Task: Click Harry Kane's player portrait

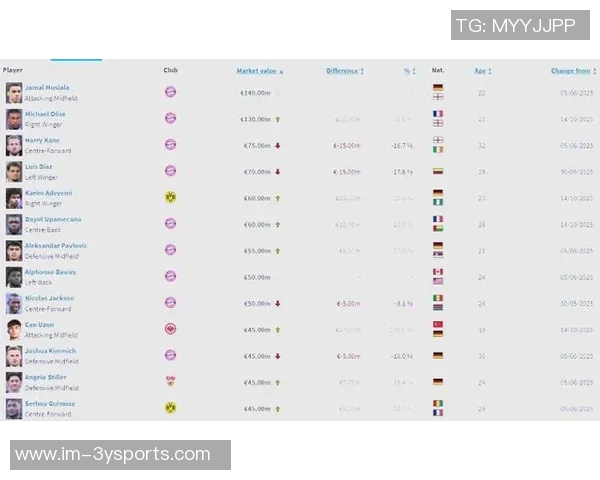Action: pyautogui.click(x=14, y=145)
